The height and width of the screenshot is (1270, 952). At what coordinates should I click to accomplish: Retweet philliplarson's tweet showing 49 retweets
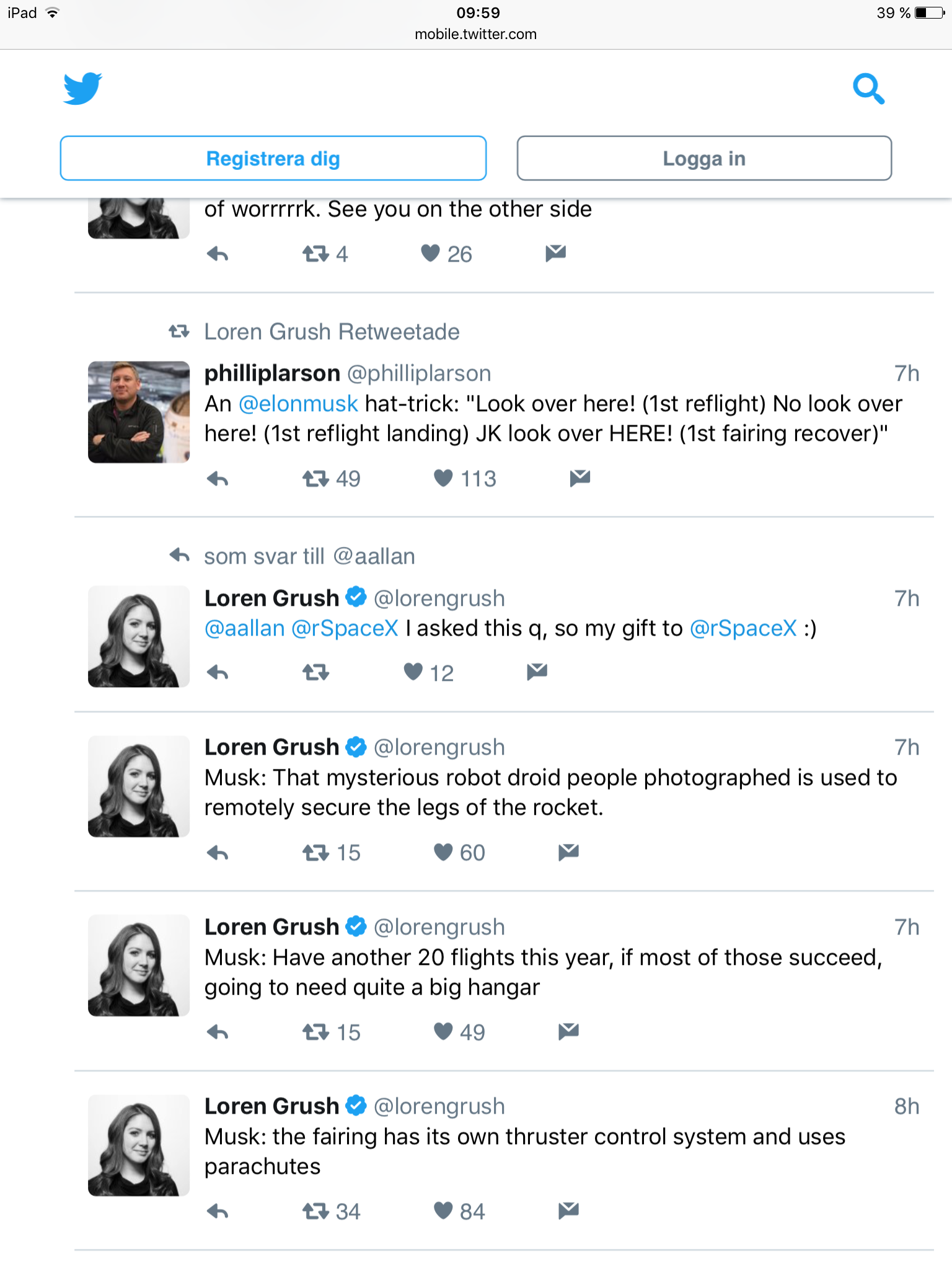316,479
